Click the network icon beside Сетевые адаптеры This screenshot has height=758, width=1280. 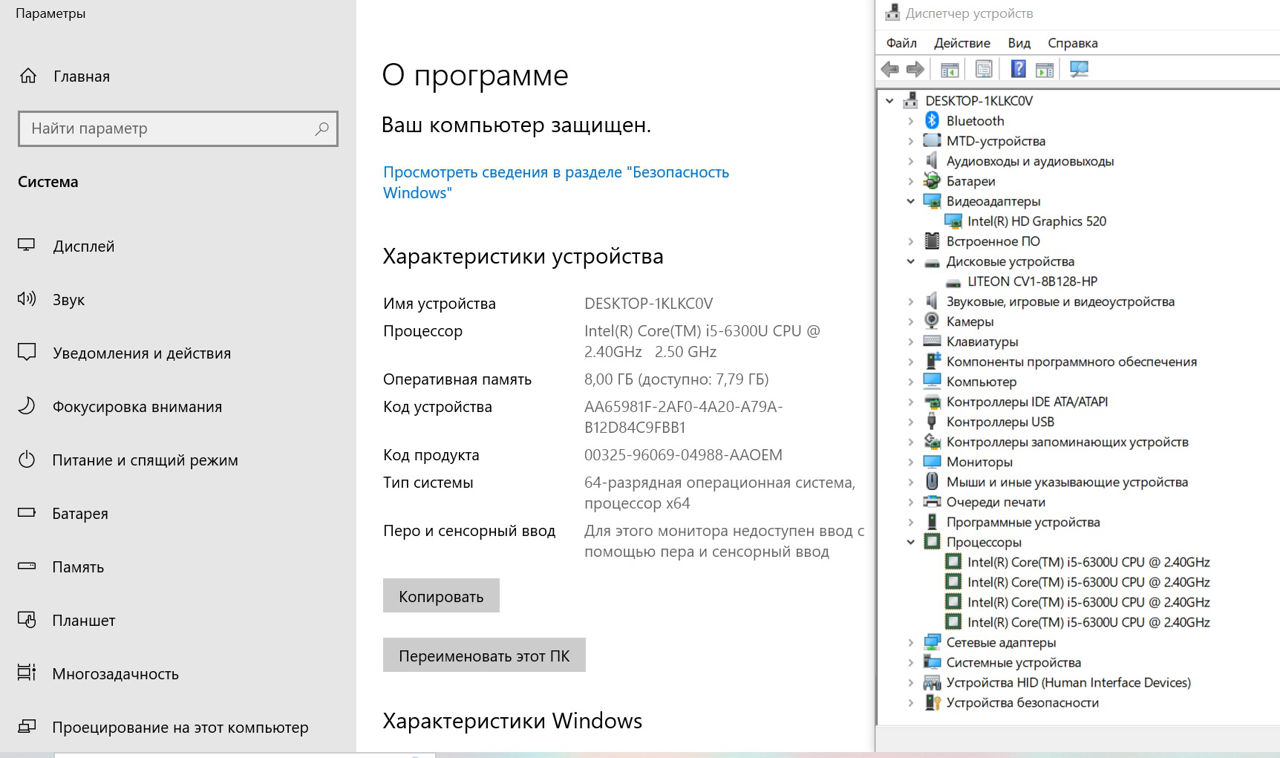(932, 642)
